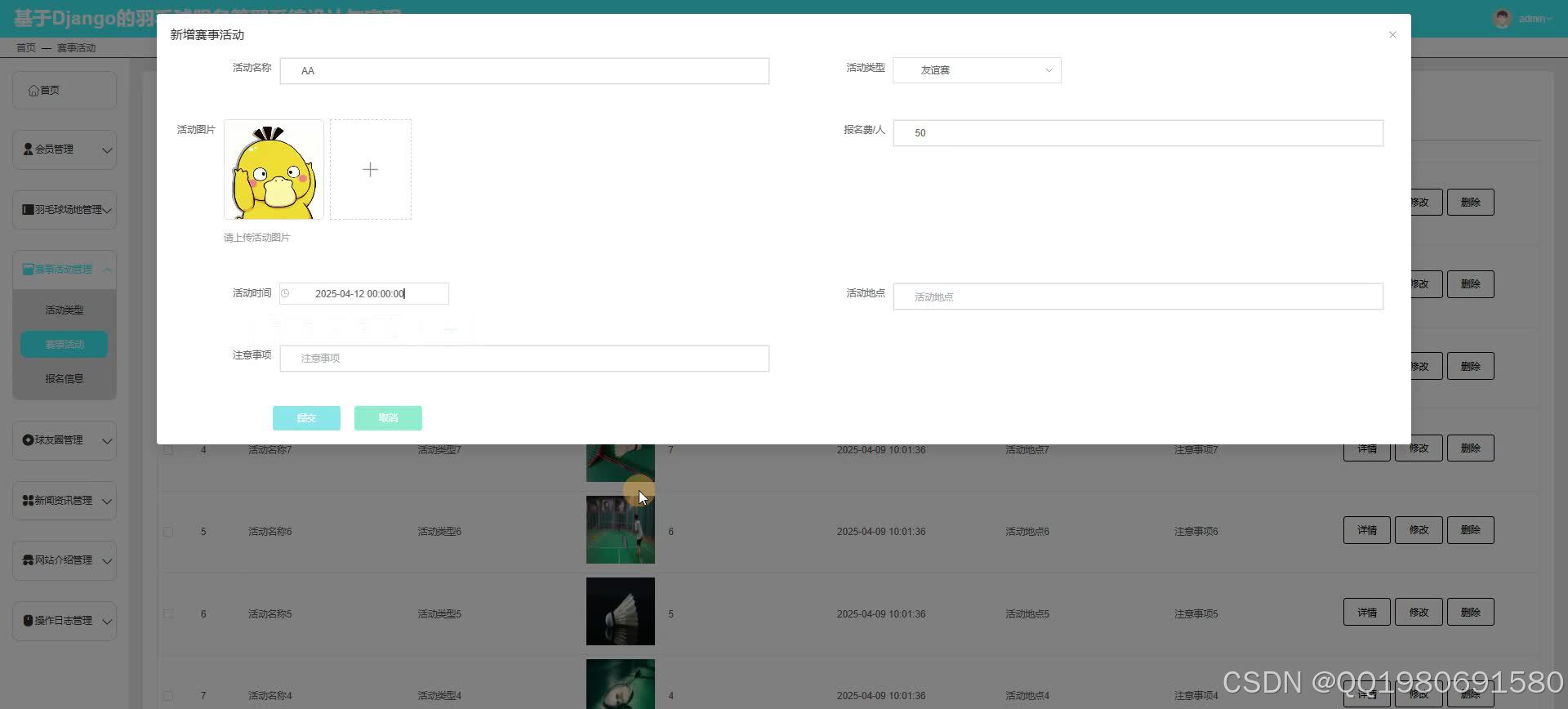Click the chevron next to 新闻资讯管理
This screenshot has width=1568, height=709.
point(106,502)
